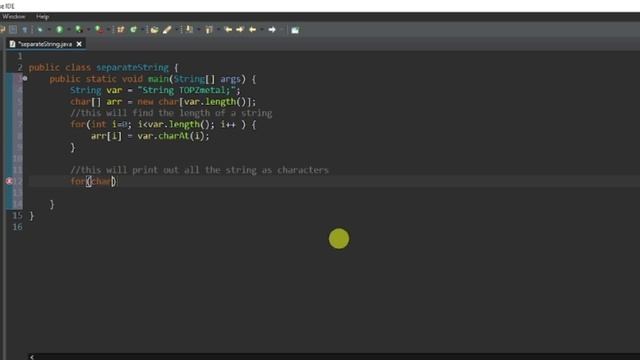Viewport: 640px width, 360px height.
Task: Open the previous annotation dropdown arrow
Action: click(218, 30)
